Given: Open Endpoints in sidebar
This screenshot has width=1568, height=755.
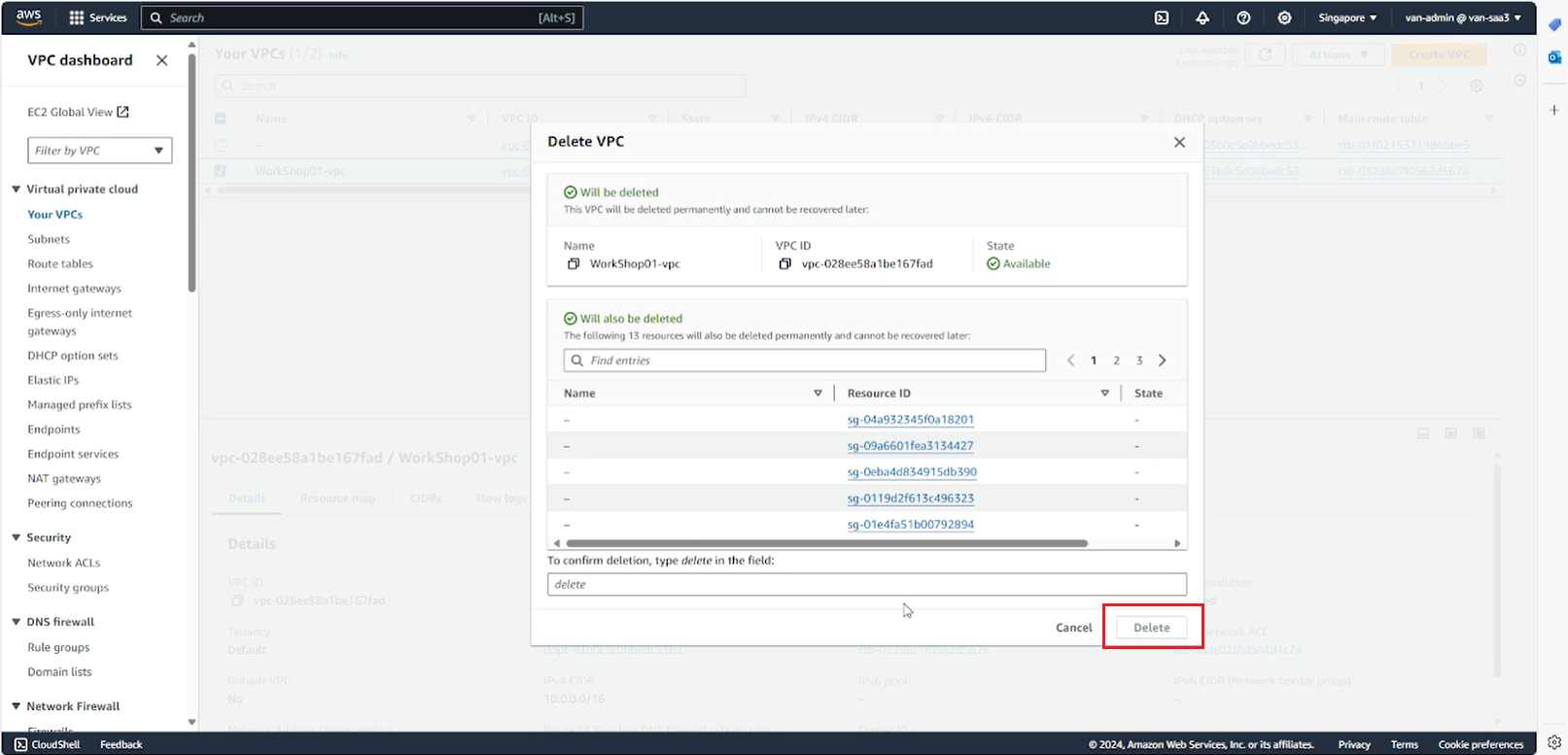Looking at the screenshot, I should (x=54, y=429).
